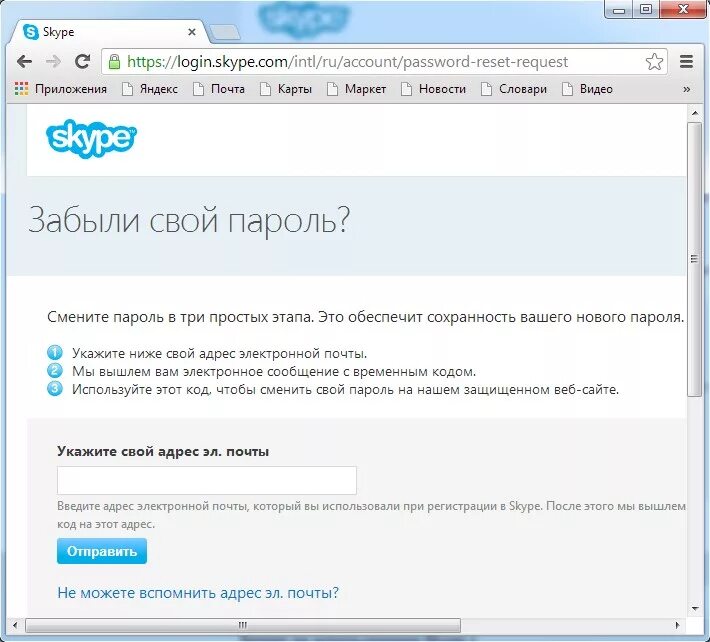Viewport: 710px width, 642px height.
Task: Close the Skype tab
Action: (x=192, y=32)
